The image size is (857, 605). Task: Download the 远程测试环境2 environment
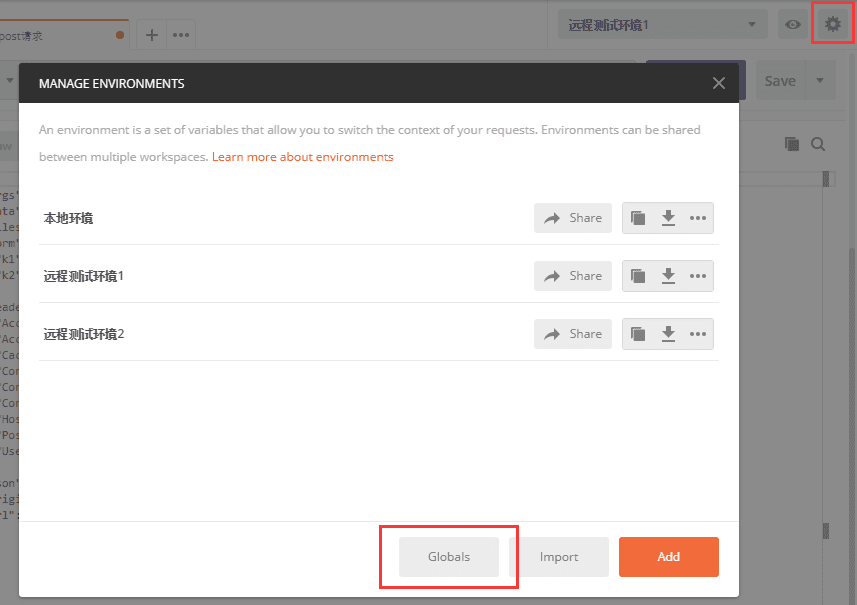pyautogui.click(x=668, y=334)
